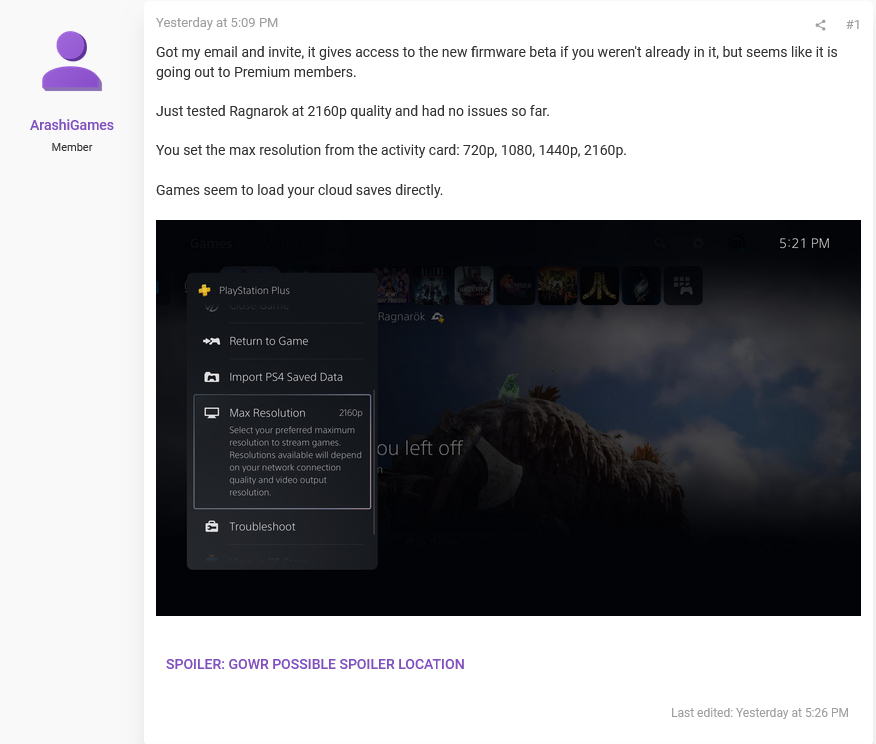Click ArashiGames purple avatar icon

72,61
